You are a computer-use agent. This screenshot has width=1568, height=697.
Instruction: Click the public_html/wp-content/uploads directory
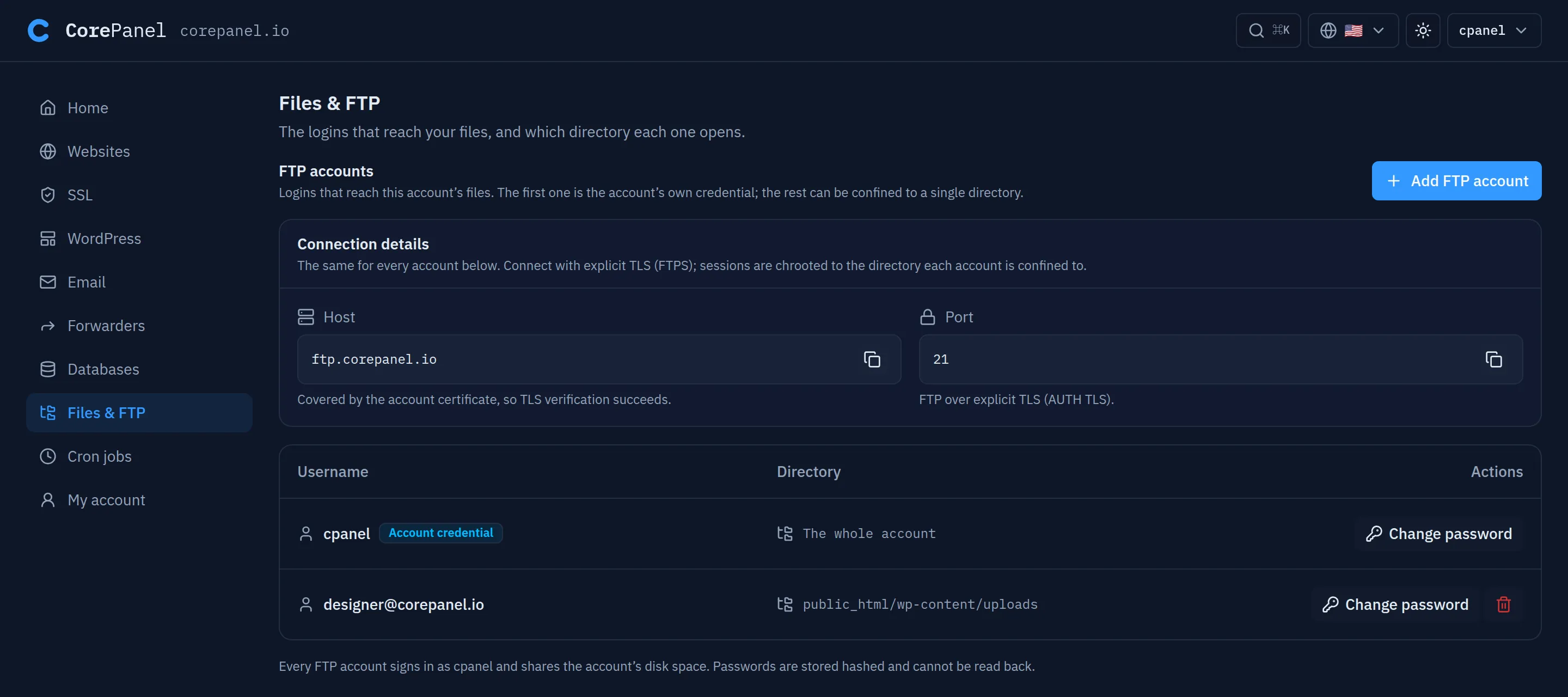pos(920,604)
